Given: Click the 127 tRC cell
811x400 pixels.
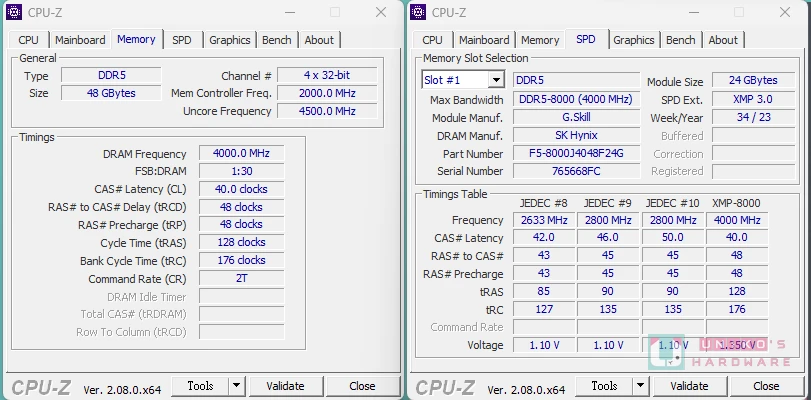Looking at the screenshot, I should pyautogui.click(x=544, y=309).
